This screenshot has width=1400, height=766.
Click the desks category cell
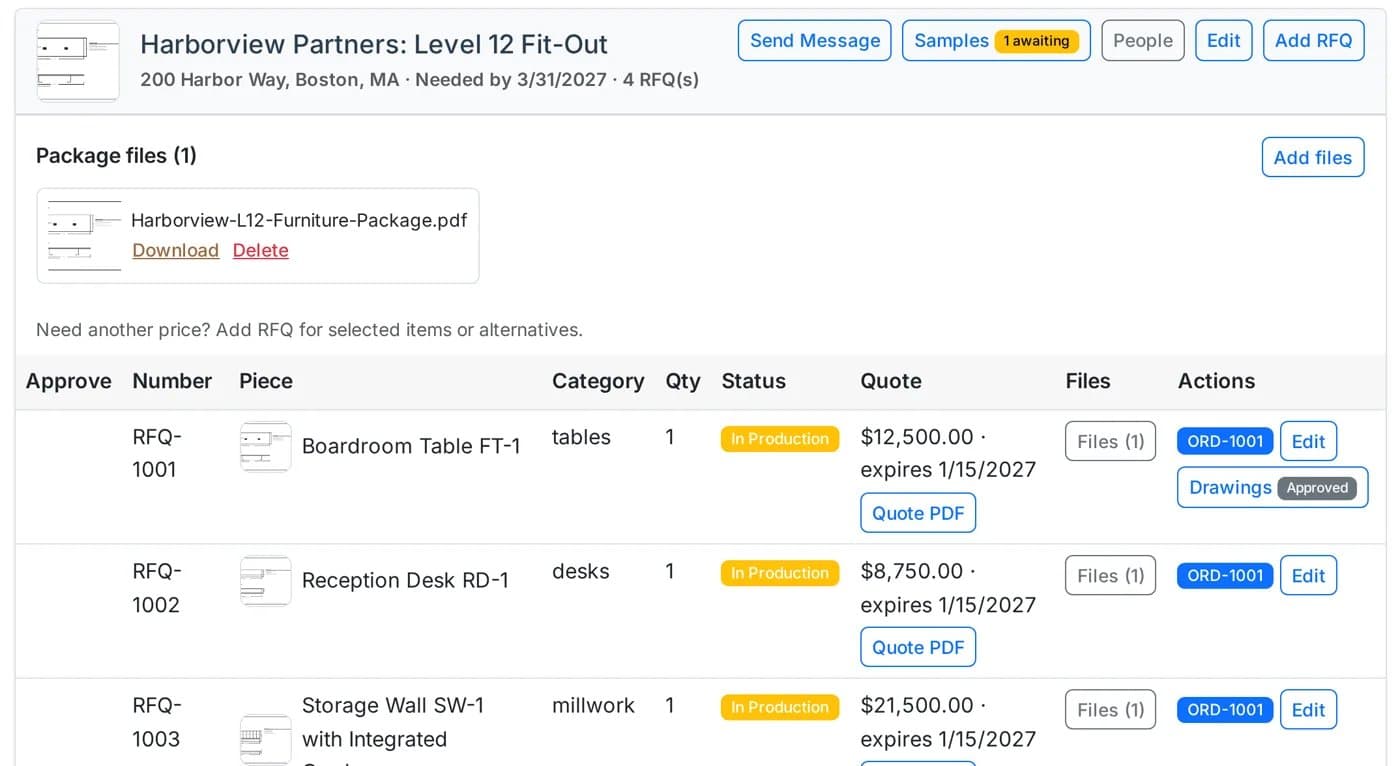click(x=581, y=571)
